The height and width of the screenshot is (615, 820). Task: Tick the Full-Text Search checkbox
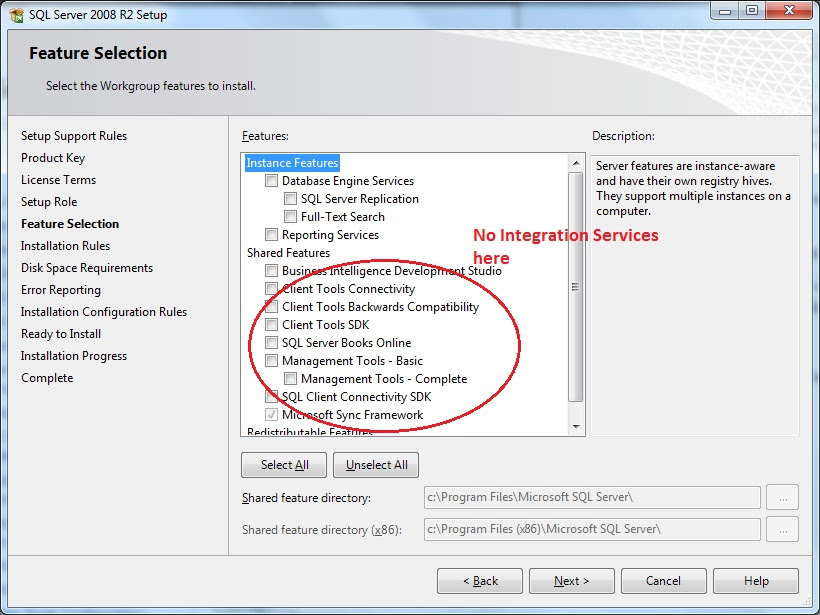coord(290,217)
